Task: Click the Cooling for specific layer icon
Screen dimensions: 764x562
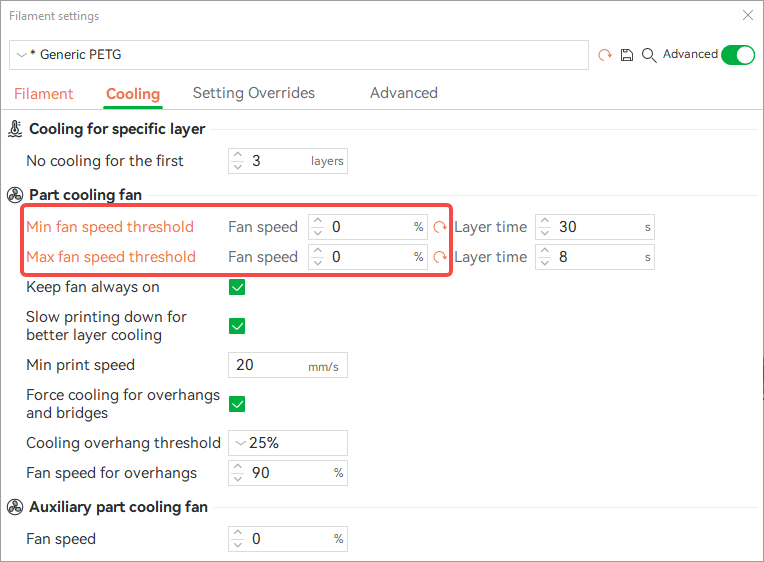Action: pos(15,129)
